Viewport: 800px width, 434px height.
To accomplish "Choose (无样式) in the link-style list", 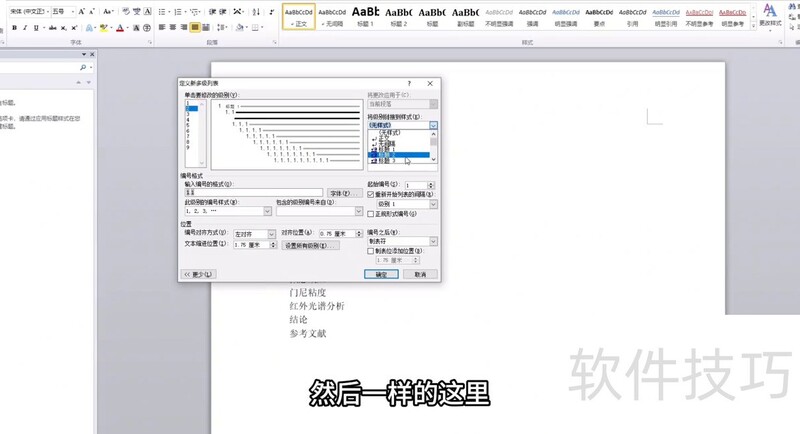I will [x=390, y=132].
